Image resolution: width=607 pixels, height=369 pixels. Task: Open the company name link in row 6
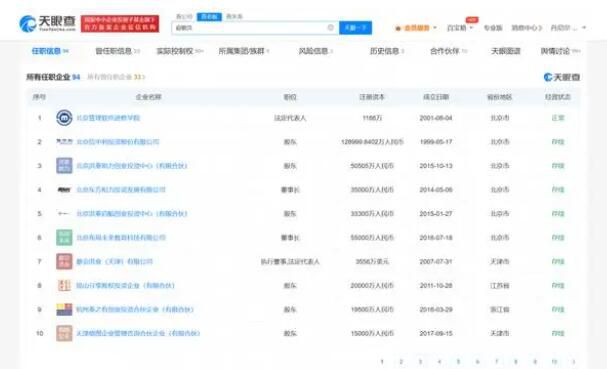[x=121, y=238]
